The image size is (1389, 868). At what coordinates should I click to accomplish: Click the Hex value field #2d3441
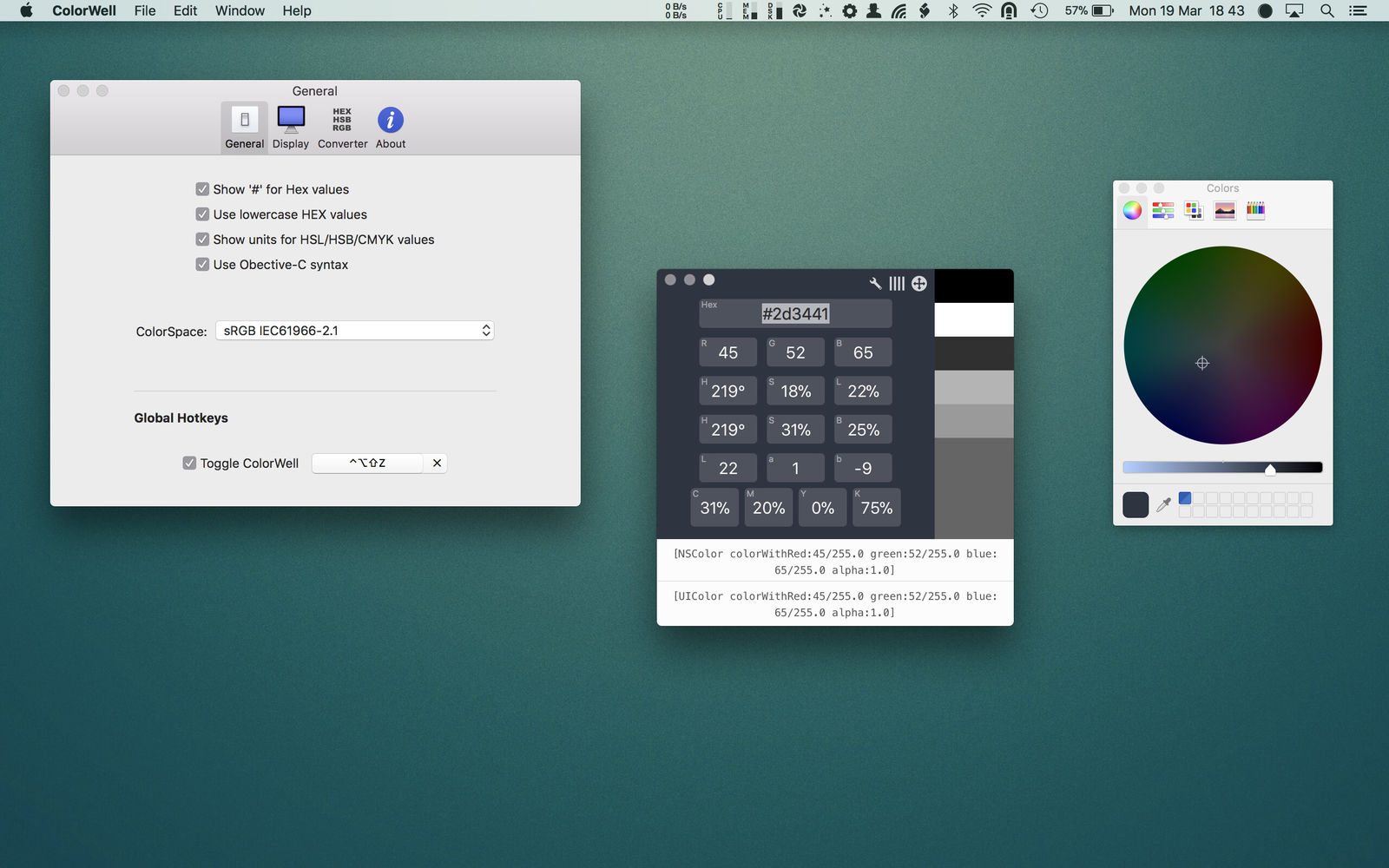[x=795, y=313]
